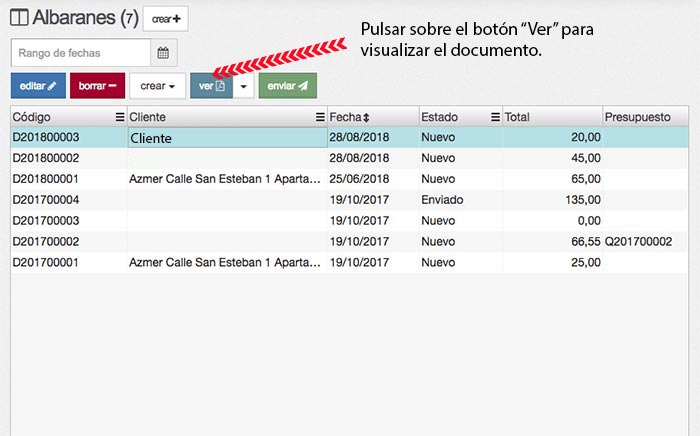
Task: Open the Cliente column menu icon
Action: click(320, 117)
